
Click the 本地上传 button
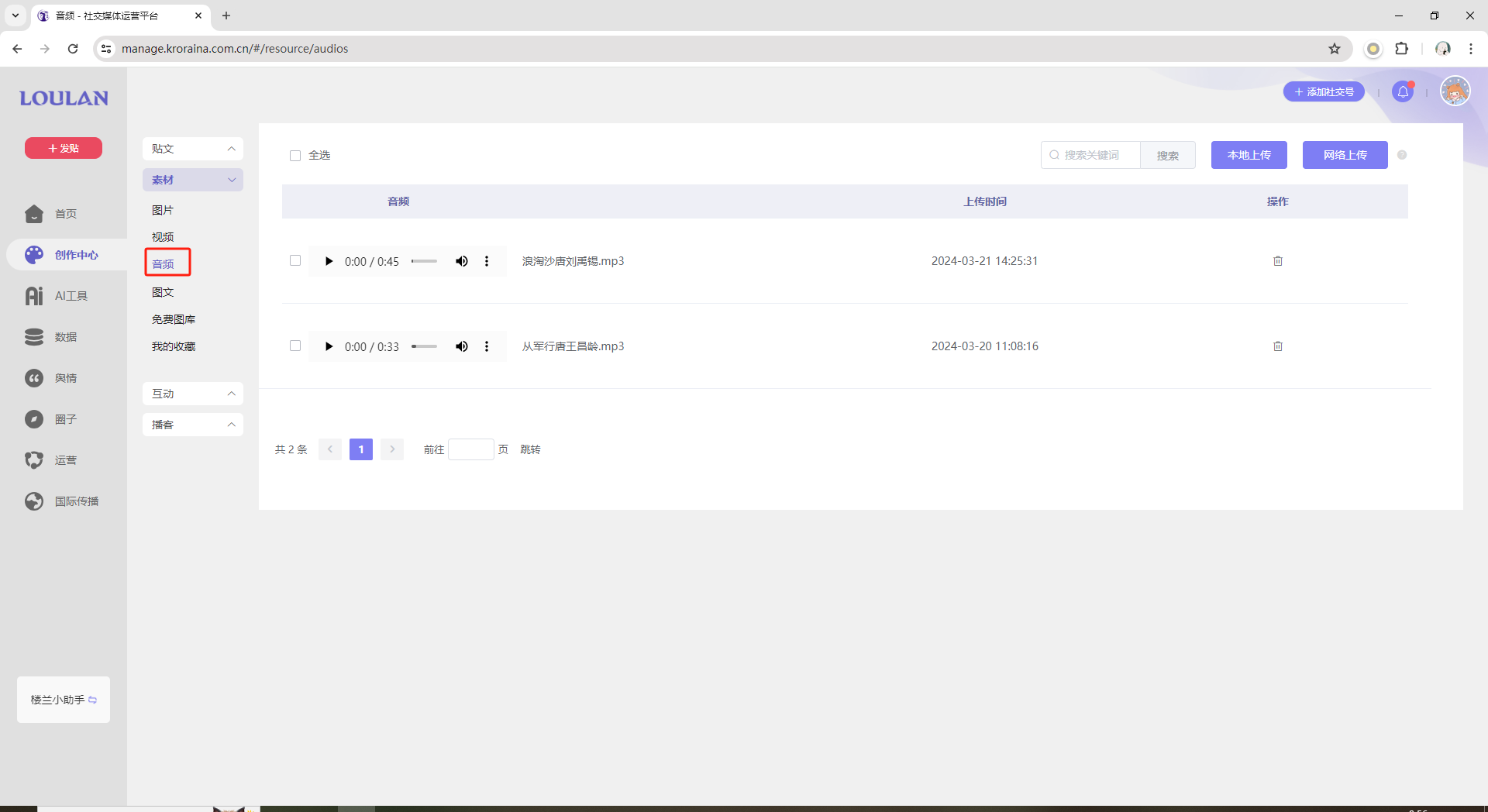tap(1249, 155)
